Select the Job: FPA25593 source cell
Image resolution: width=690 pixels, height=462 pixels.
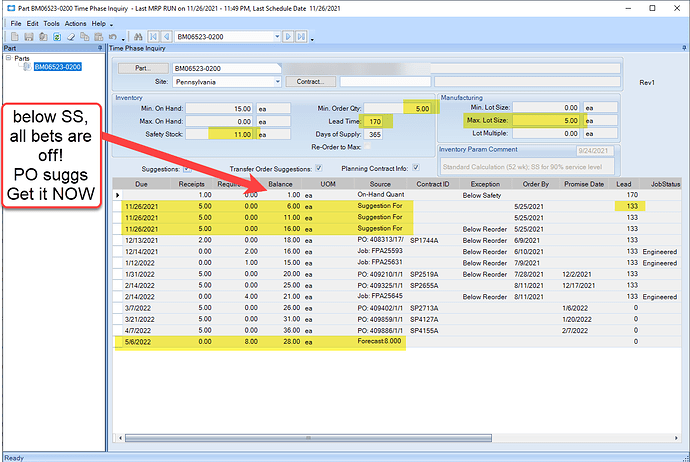click(381, 251)
